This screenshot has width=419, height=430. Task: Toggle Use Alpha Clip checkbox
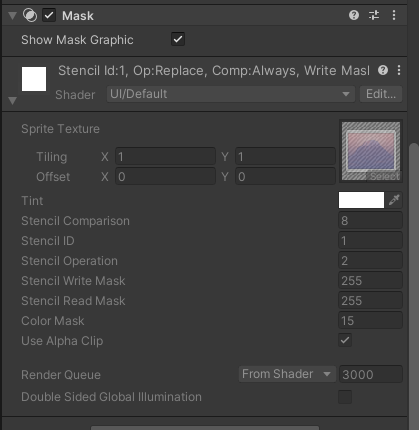click(x=345, y=340)
